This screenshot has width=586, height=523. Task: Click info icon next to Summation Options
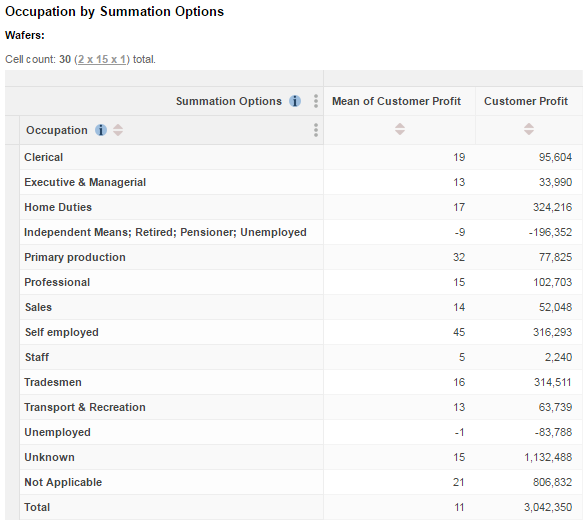click(295, 101)
